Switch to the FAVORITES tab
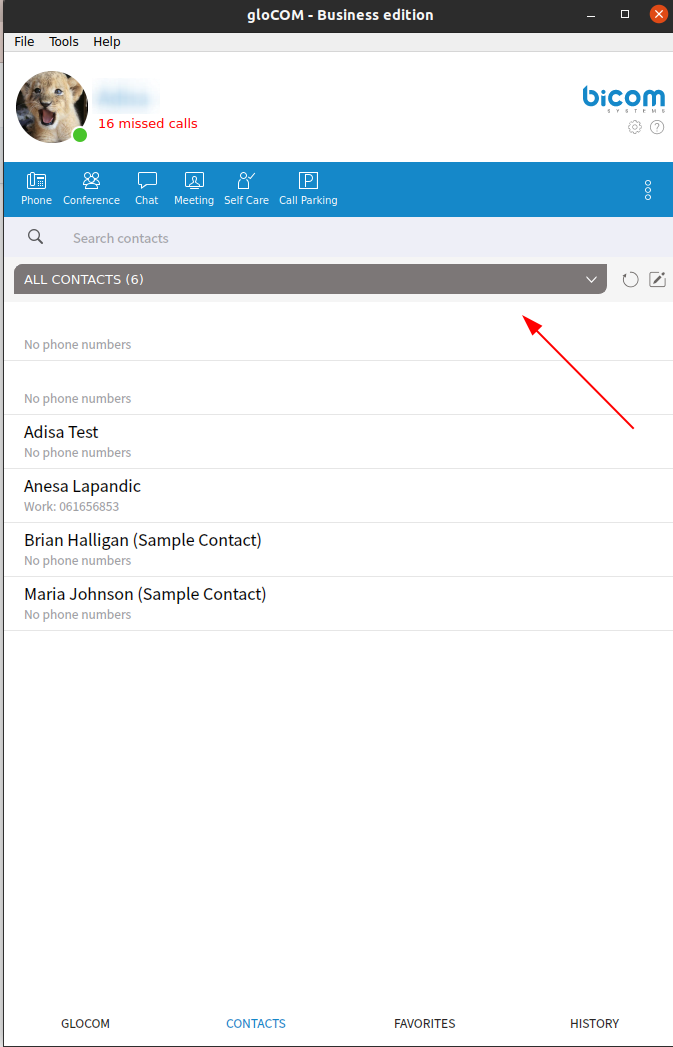 click(425, 1023)
